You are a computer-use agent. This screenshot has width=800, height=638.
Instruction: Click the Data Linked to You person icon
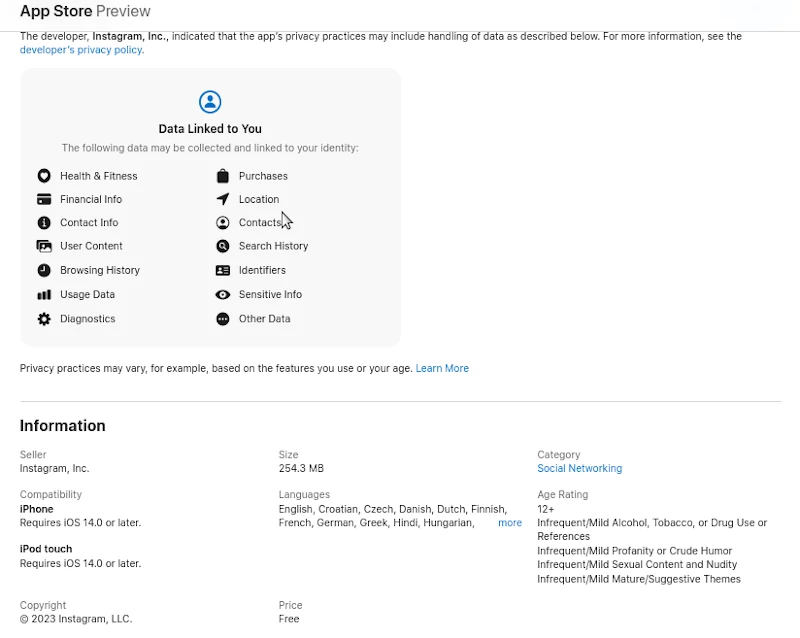tap(210, 102)
